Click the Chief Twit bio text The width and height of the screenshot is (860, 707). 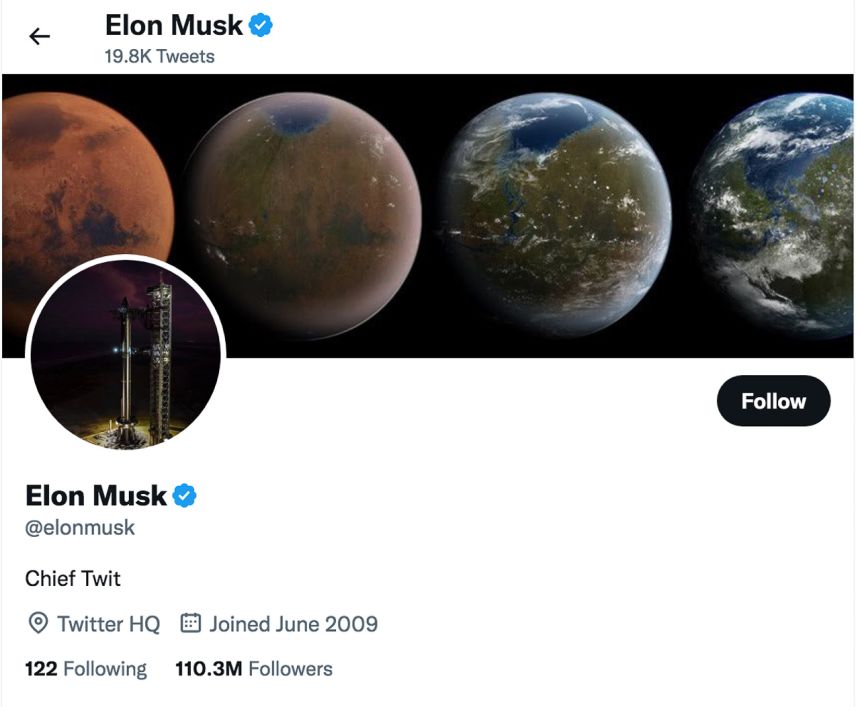pyautogui.click(x=72, y=578)
